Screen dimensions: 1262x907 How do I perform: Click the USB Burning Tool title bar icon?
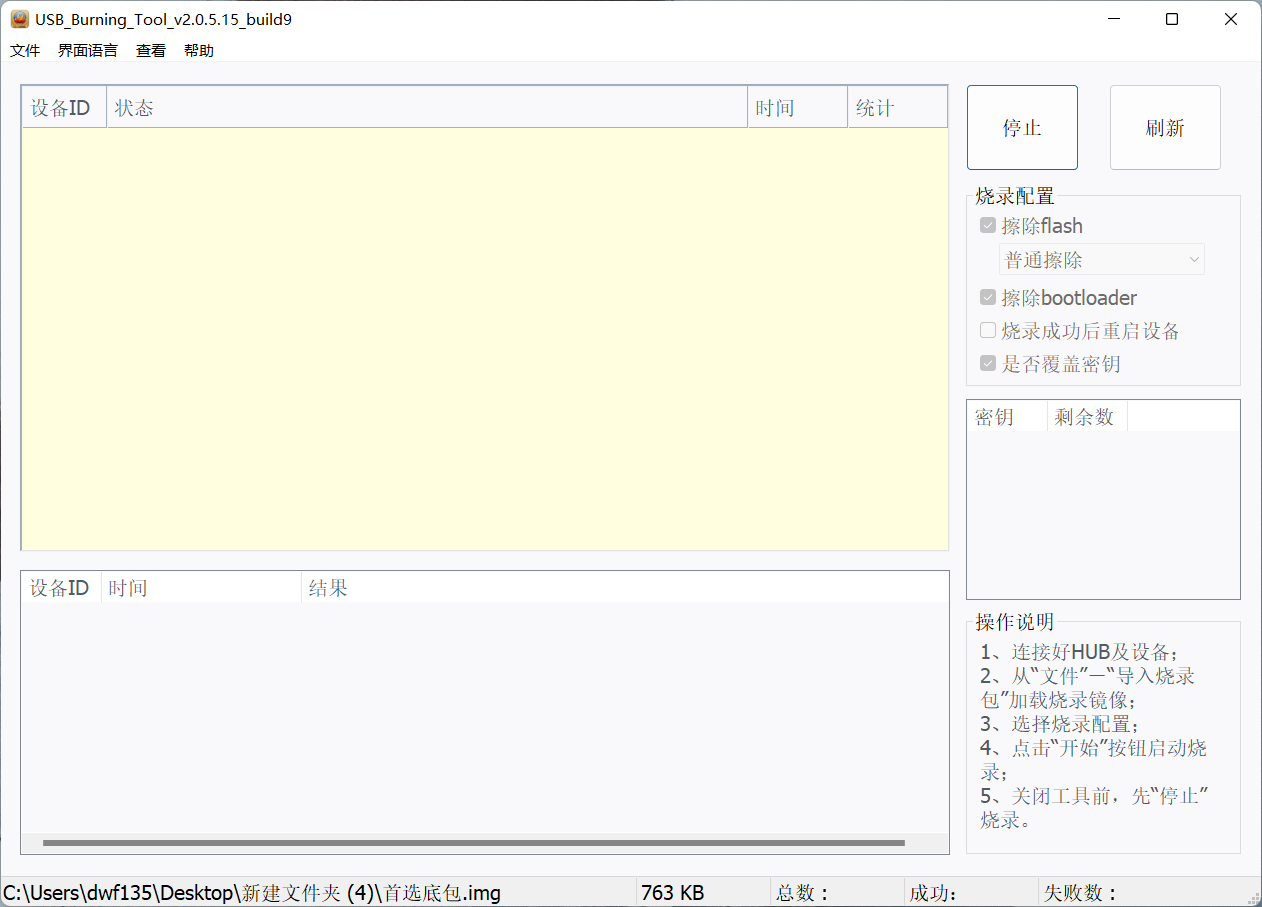point(19,19)
